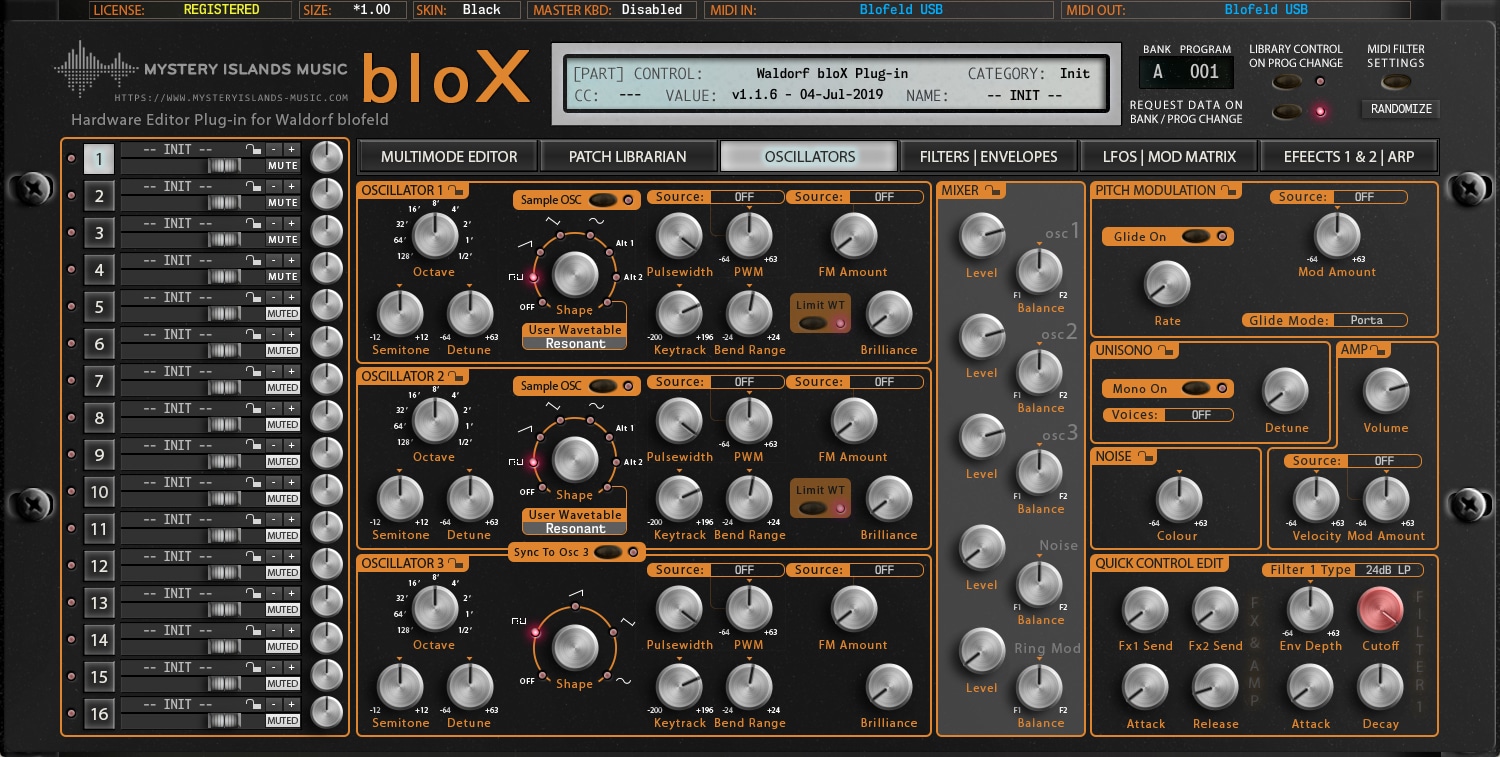Screen dimensions: 1500x757
Task: Click the Oscillator 1 Octave knob
Action: pos(433,238)
